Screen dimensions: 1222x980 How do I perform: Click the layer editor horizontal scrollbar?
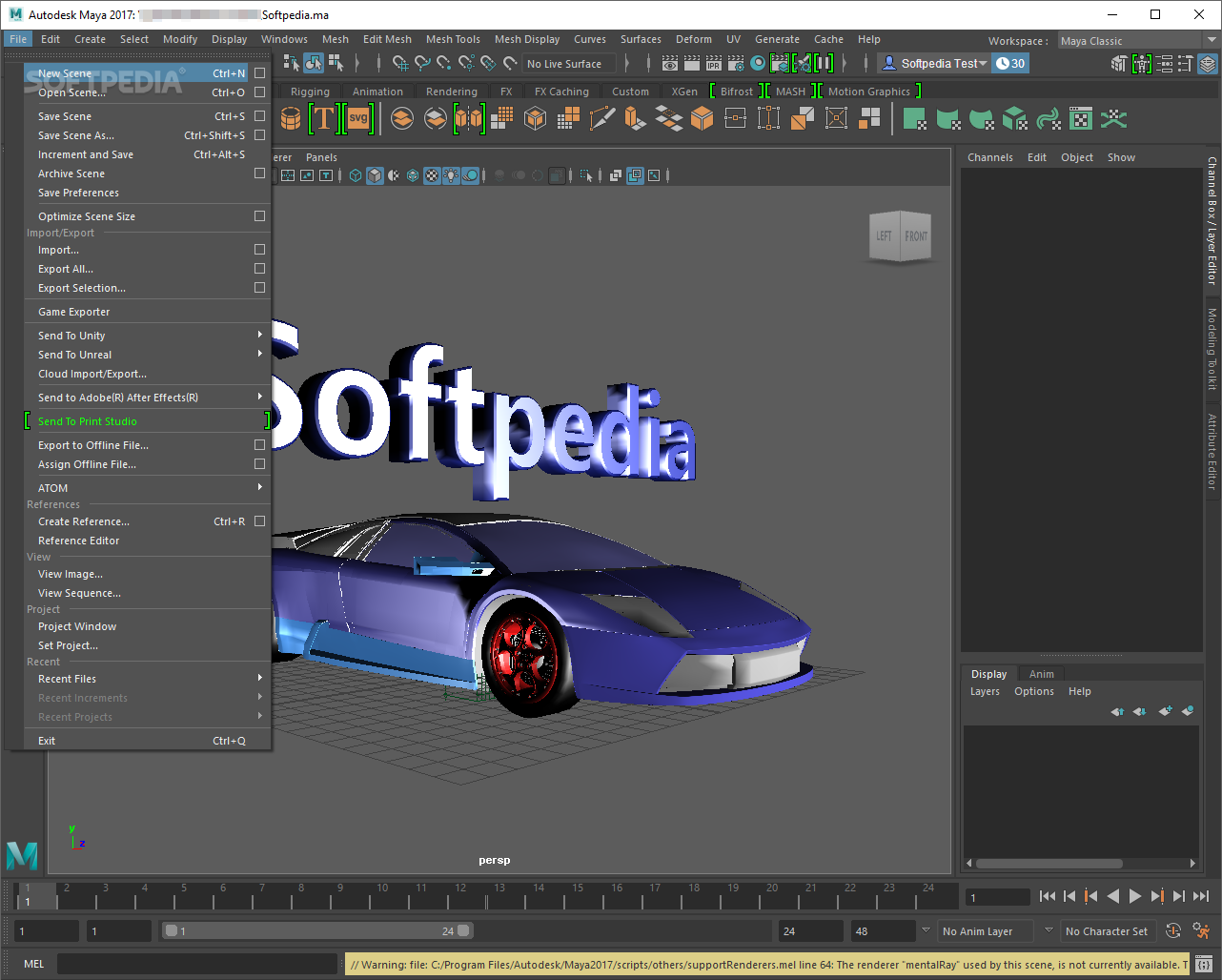(x=1049, y=864)
